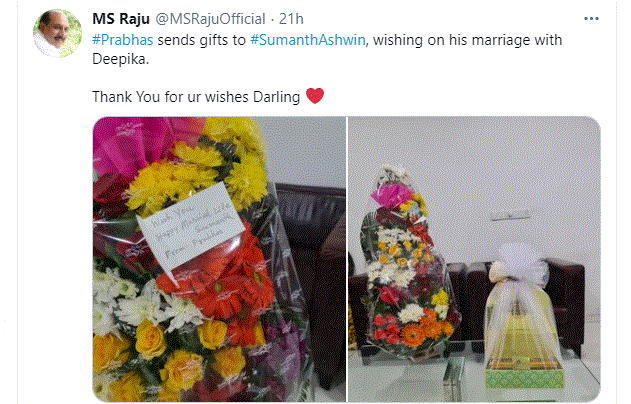
Task: Click the word "Deepika." in the tweet
Action: 120,59
